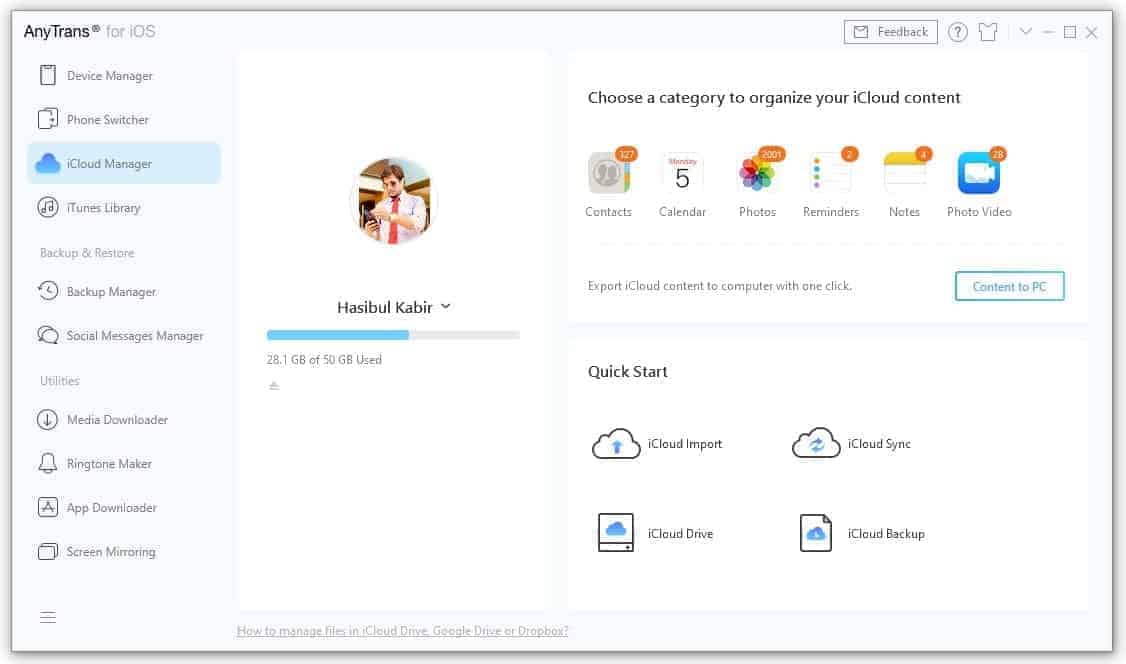The image size is (1126, 664).
Task: Start iCloud Import from Quick Start
Action: click(657, 443)
